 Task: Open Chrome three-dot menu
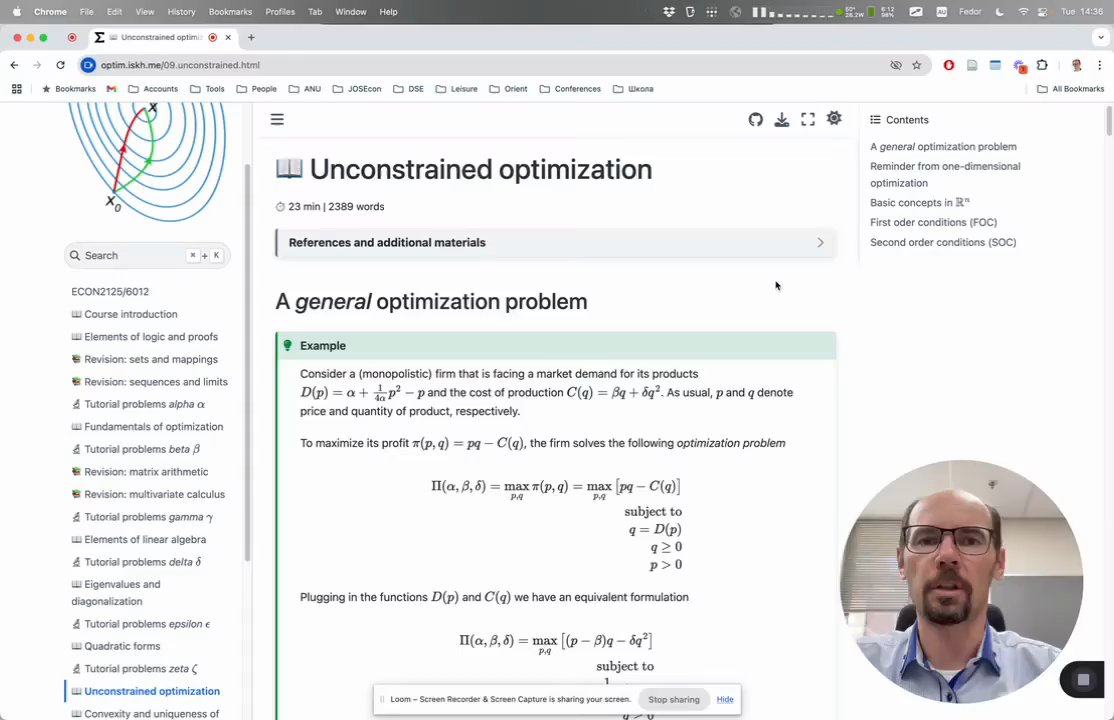pyautogui.click(x=1099, y=65)
